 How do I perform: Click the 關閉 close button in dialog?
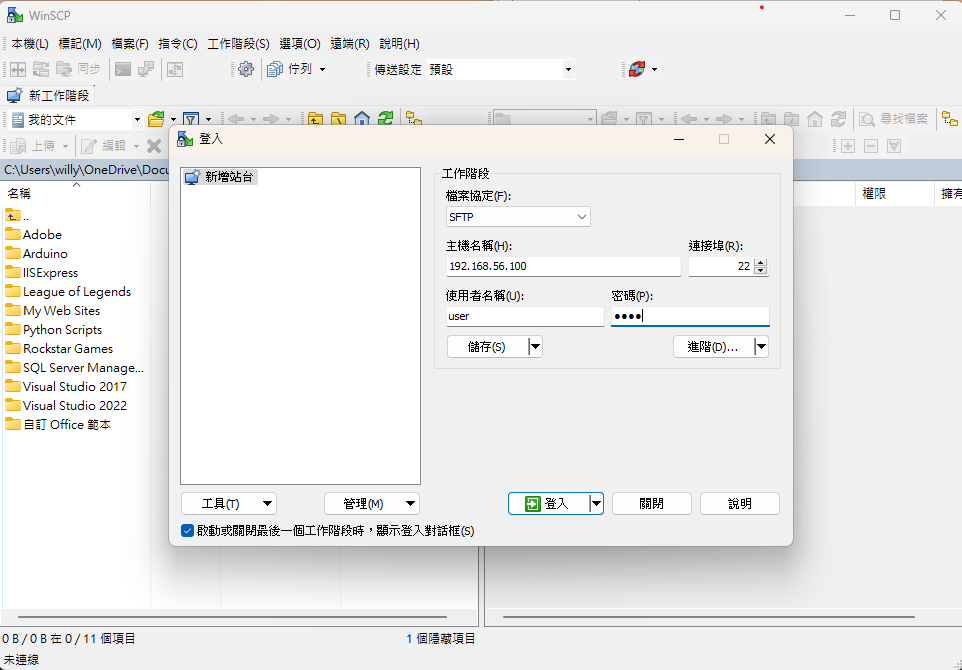click(652, 504)
